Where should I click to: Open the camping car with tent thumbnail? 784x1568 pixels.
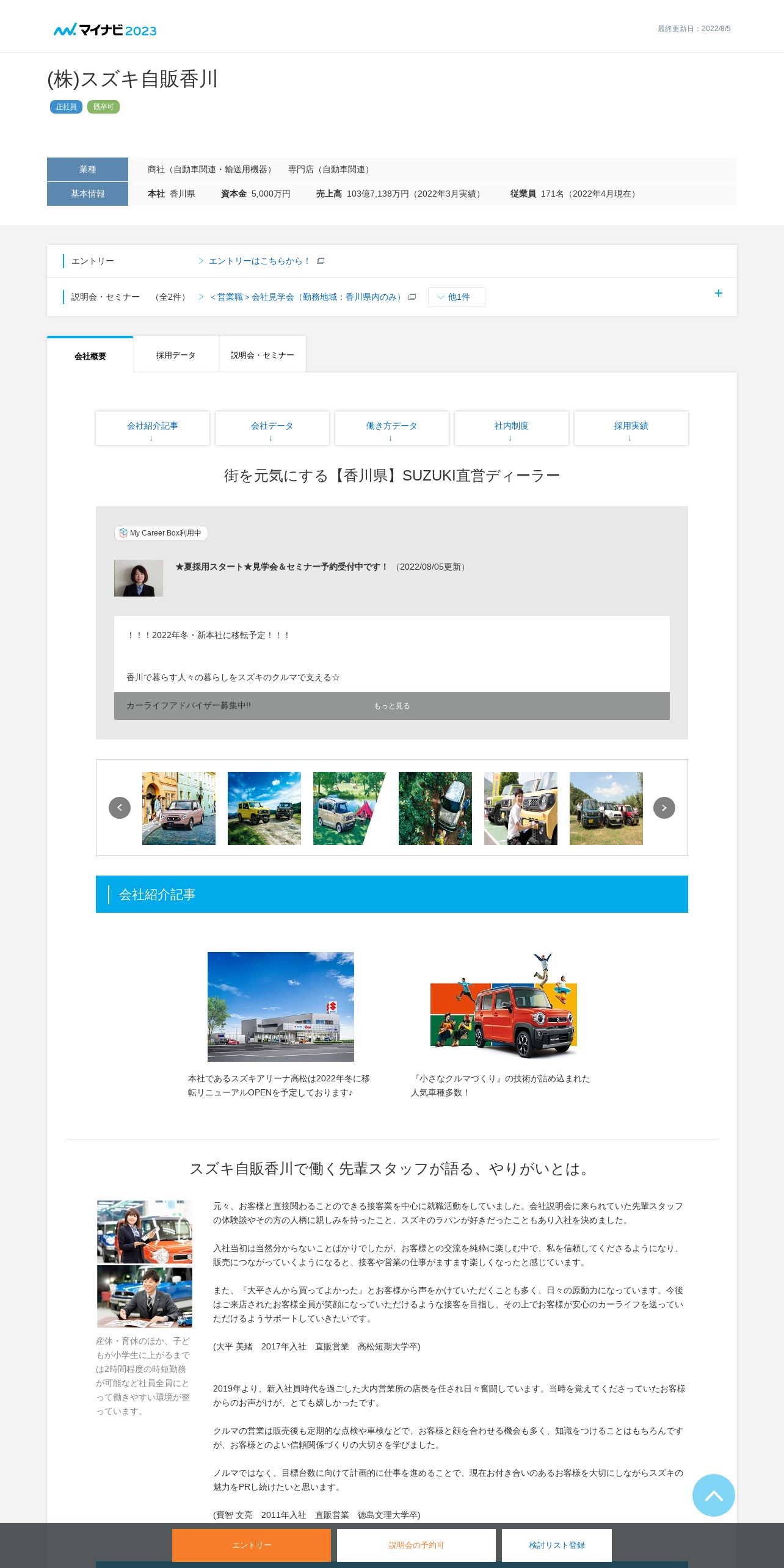coord(350,808)
